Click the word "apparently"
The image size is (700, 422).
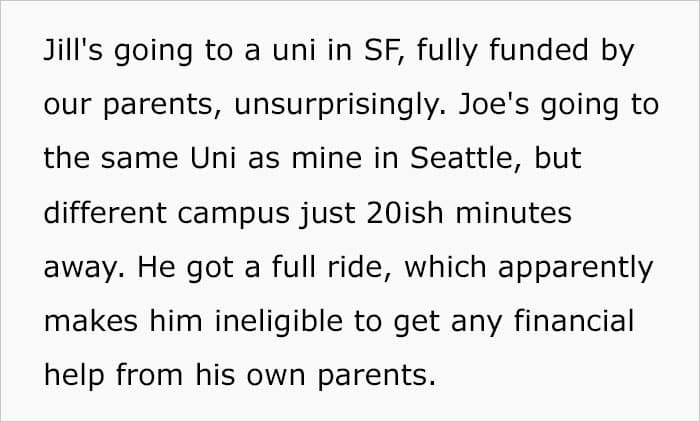575,268
